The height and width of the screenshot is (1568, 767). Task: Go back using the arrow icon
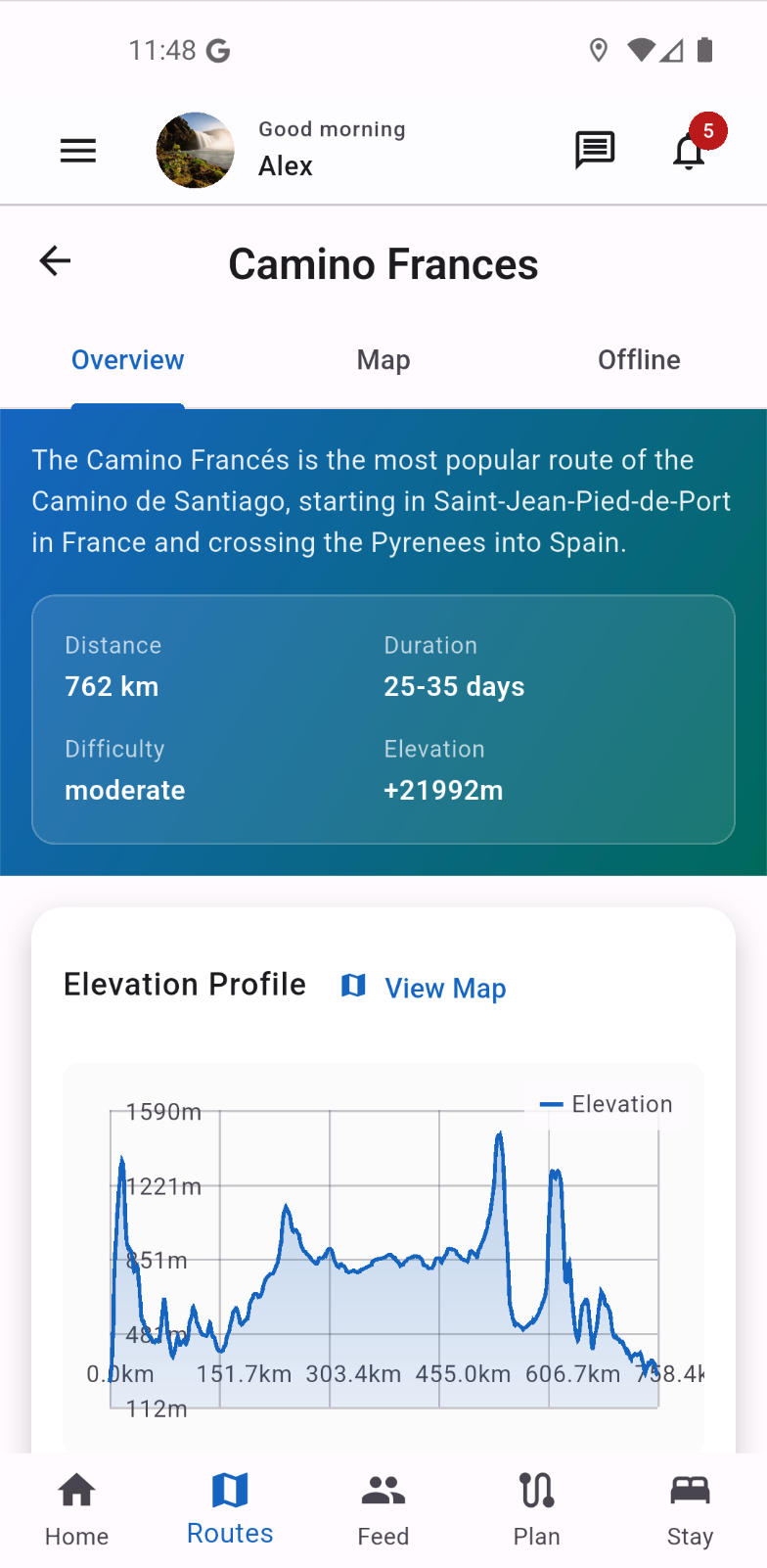point(55,261)
